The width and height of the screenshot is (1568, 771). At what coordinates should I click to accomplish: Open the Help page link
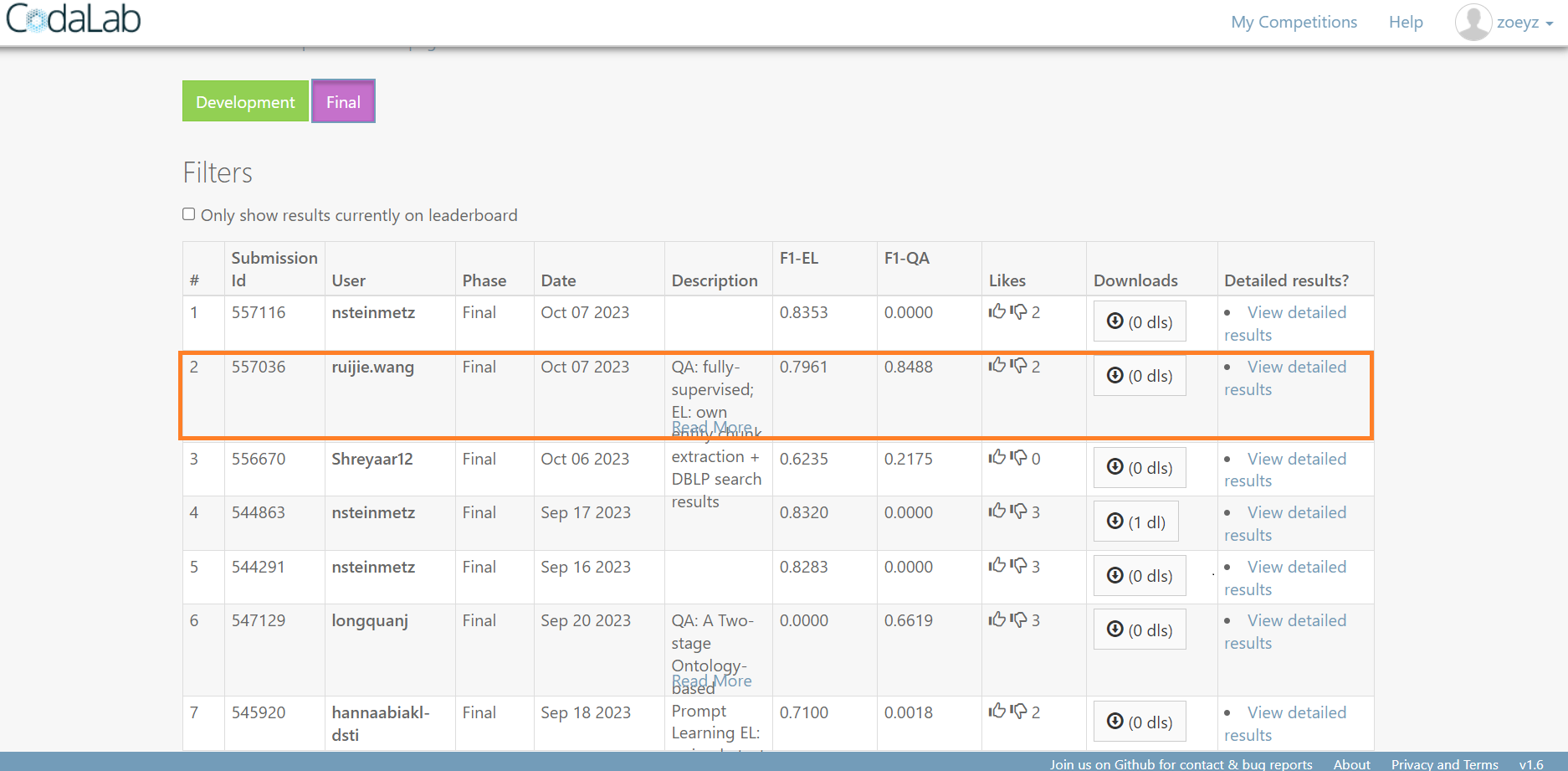pyautogui.click(x=1406, y=22)
